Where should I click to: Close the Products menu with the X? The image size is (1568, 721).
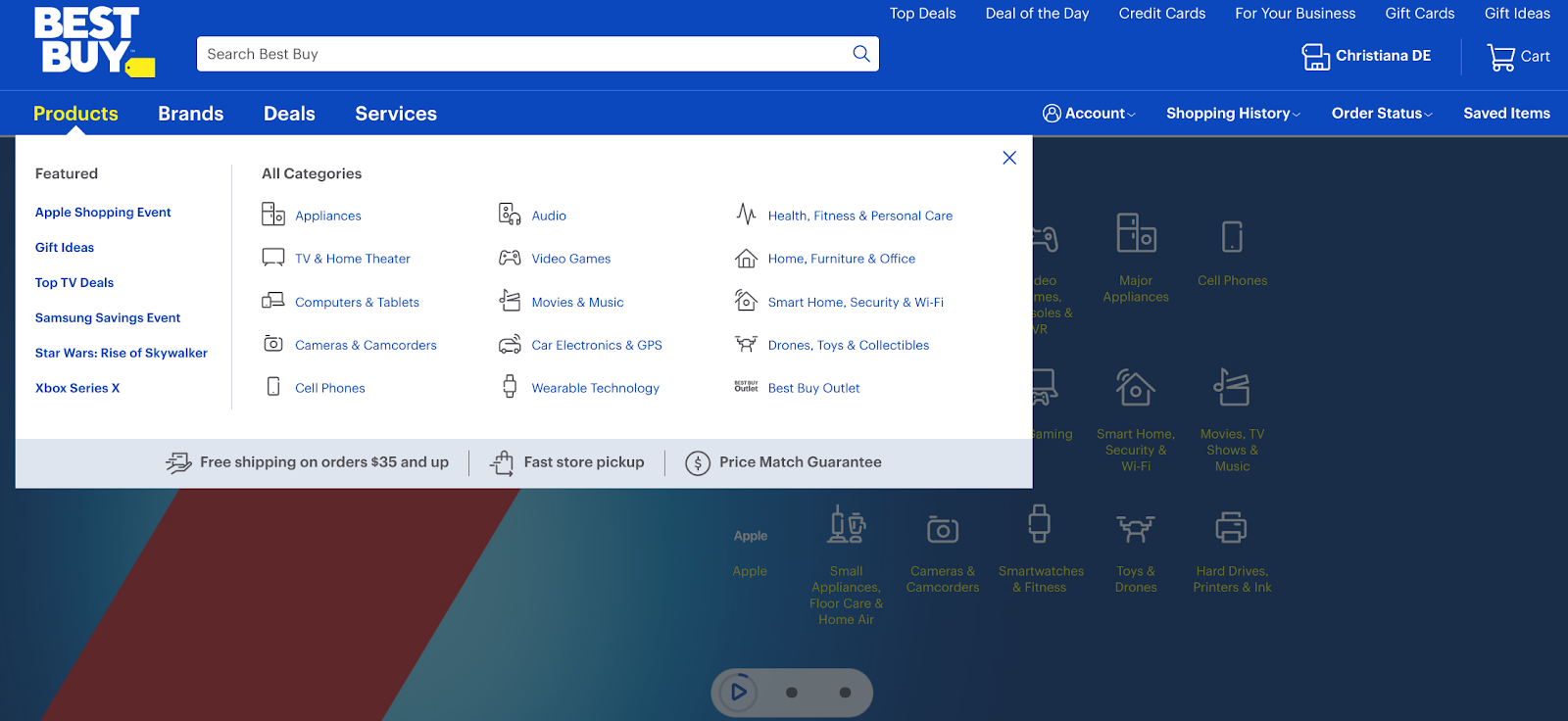pyautogui.click(x=1009, y=158)
